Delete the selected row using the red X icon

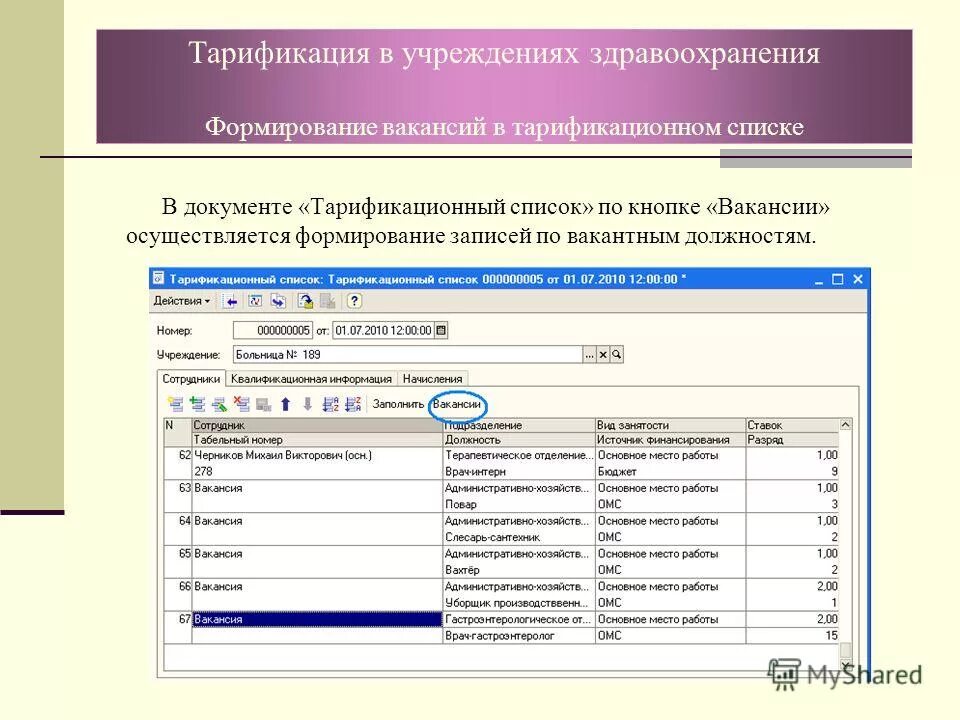[241, 405]
